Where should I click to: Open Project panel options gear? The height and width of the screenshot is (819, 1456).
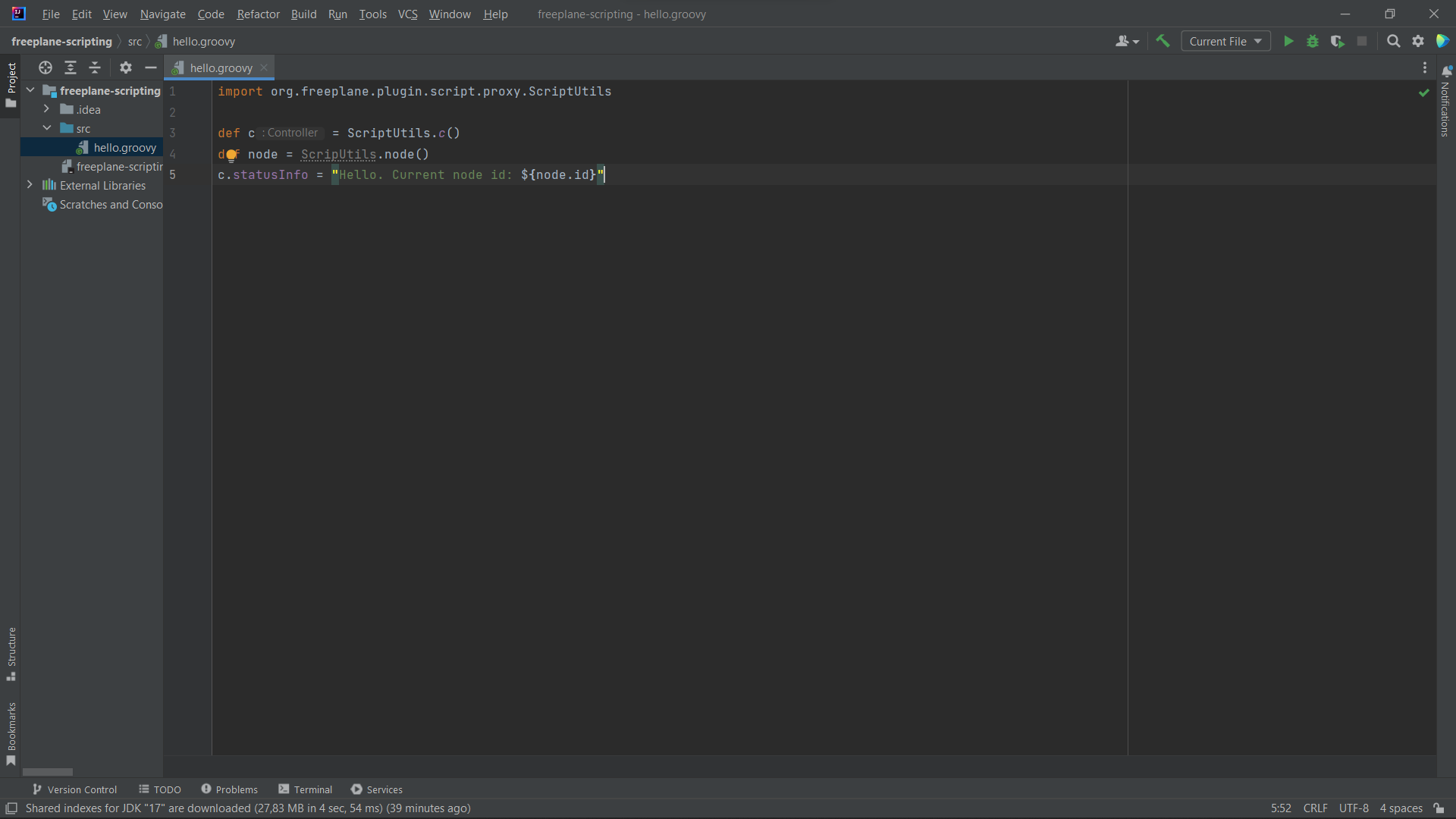coord(126,67)
